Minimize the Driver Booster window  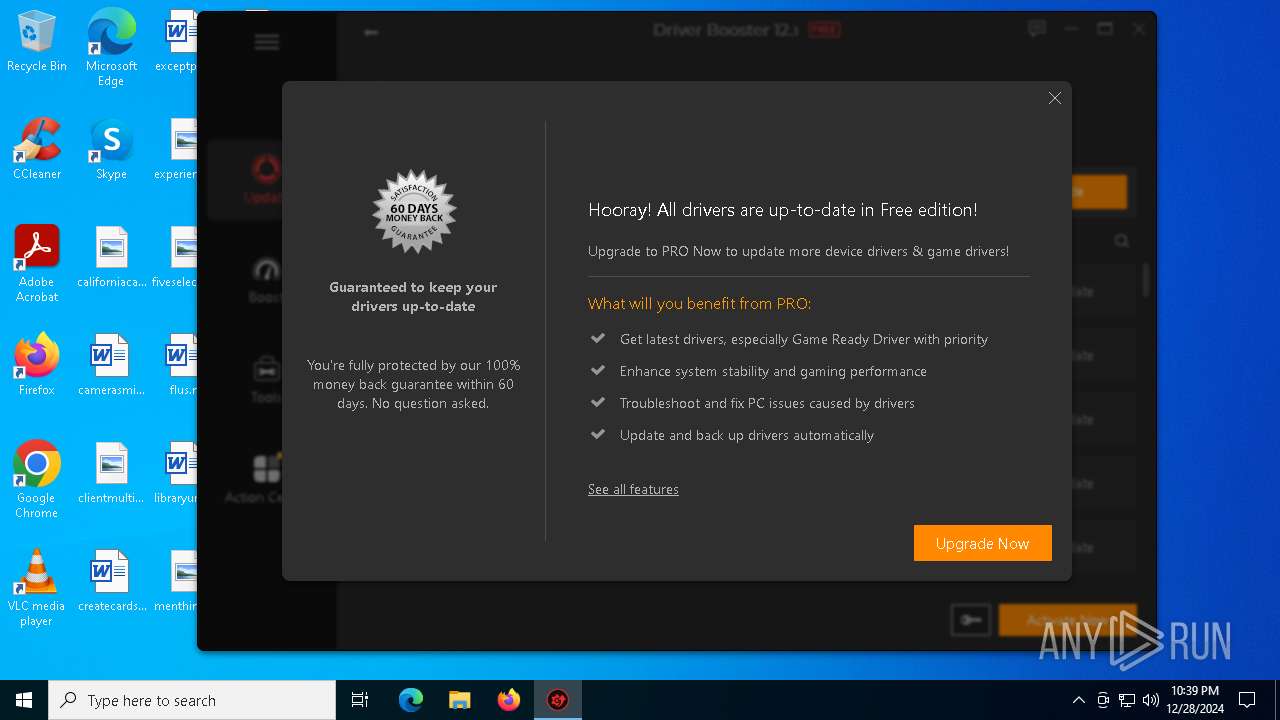(x=1071, y=29)
